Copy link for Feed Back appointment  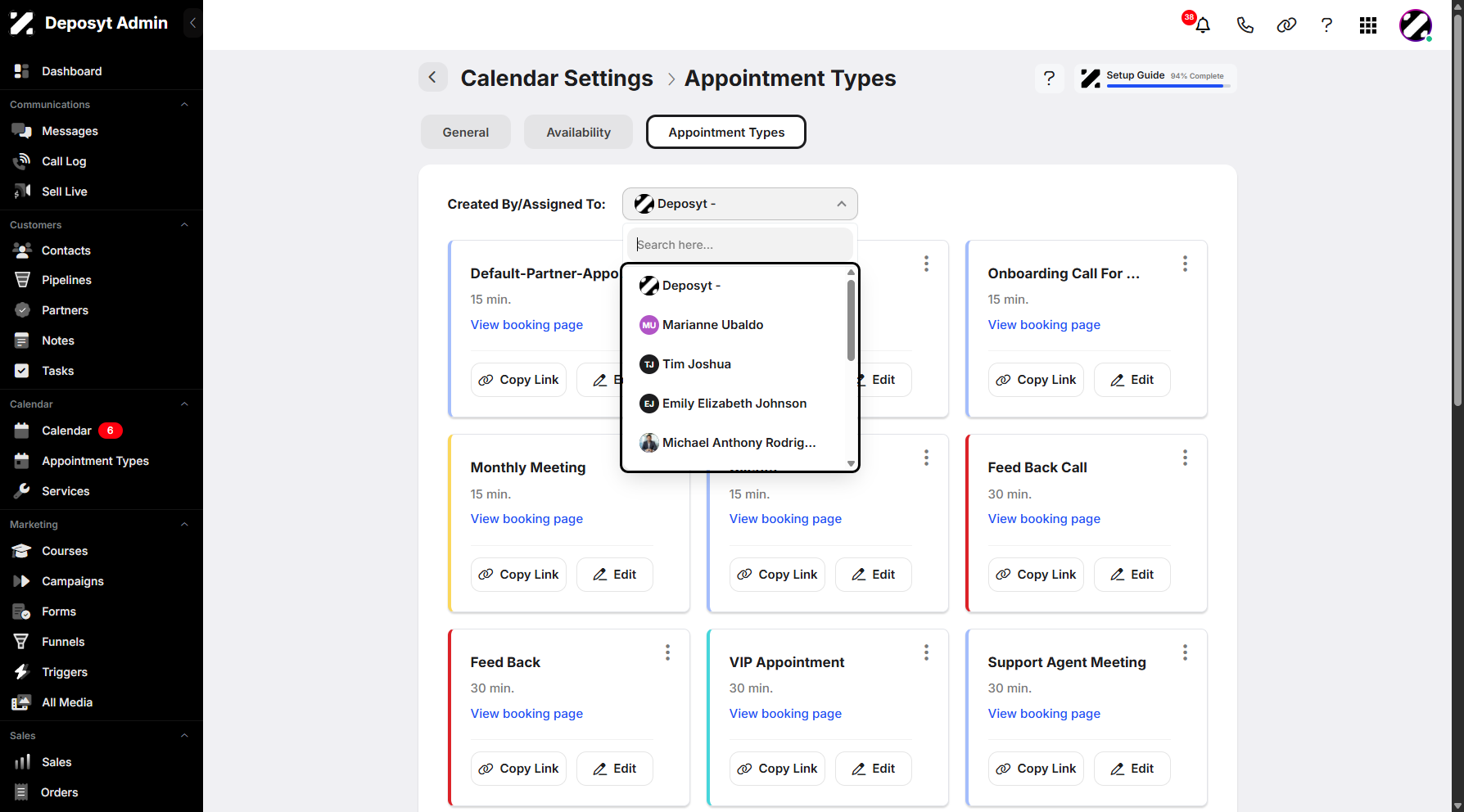tap(518, 769)
